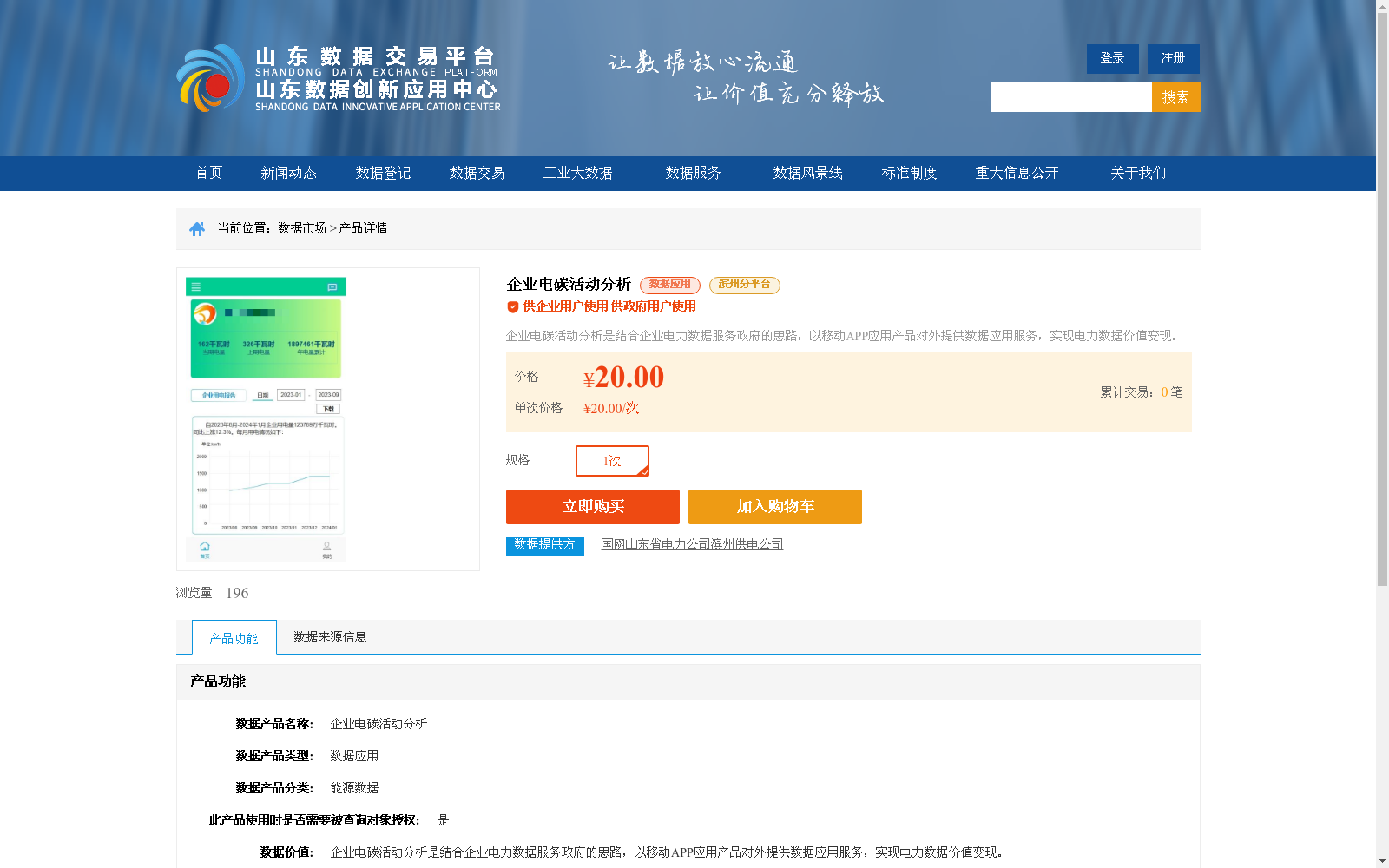Focus the header search input field
Image resolution: width=1389 pixels, height=868 pixels.
1071,97
